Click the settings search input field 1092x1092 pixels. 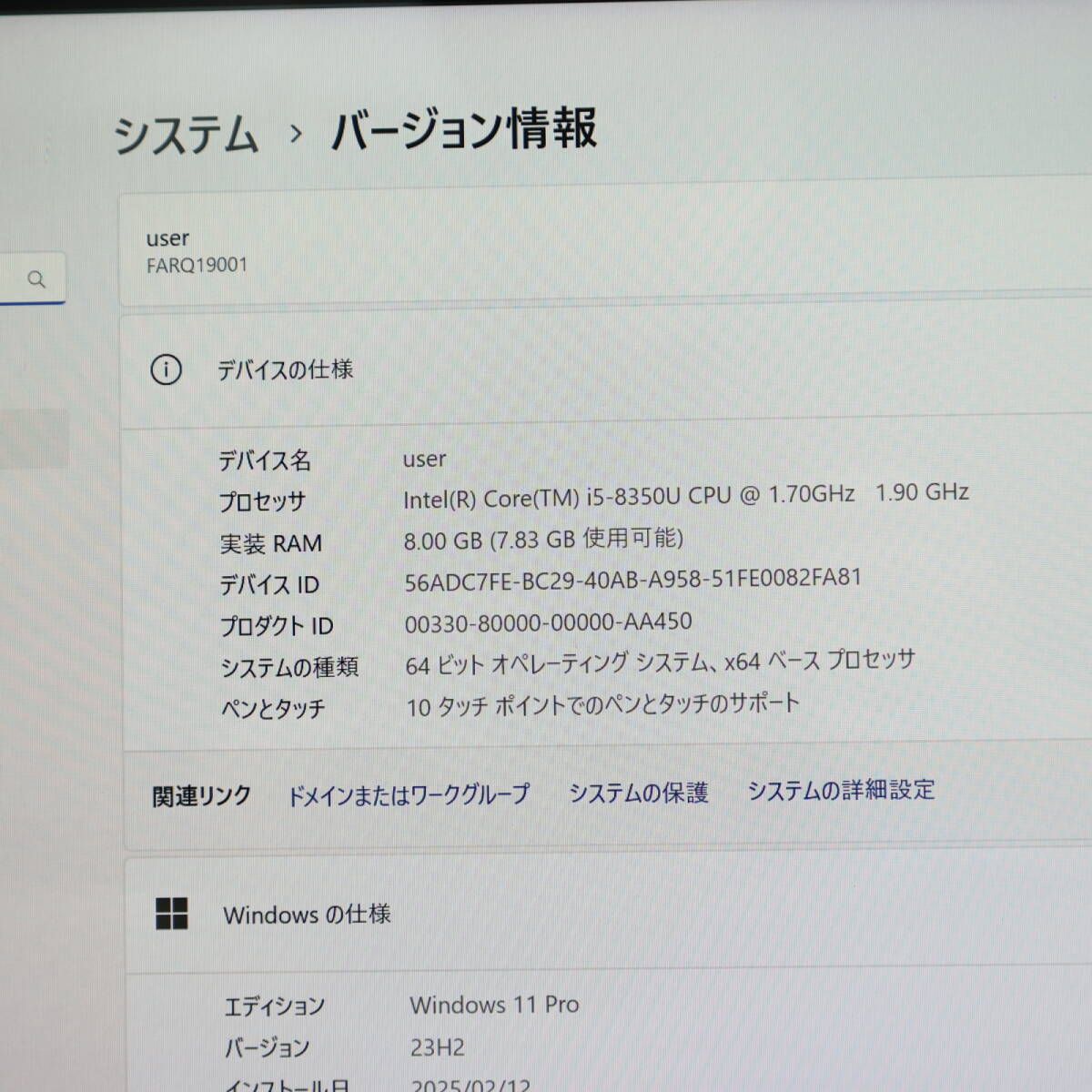pos(32,278)
